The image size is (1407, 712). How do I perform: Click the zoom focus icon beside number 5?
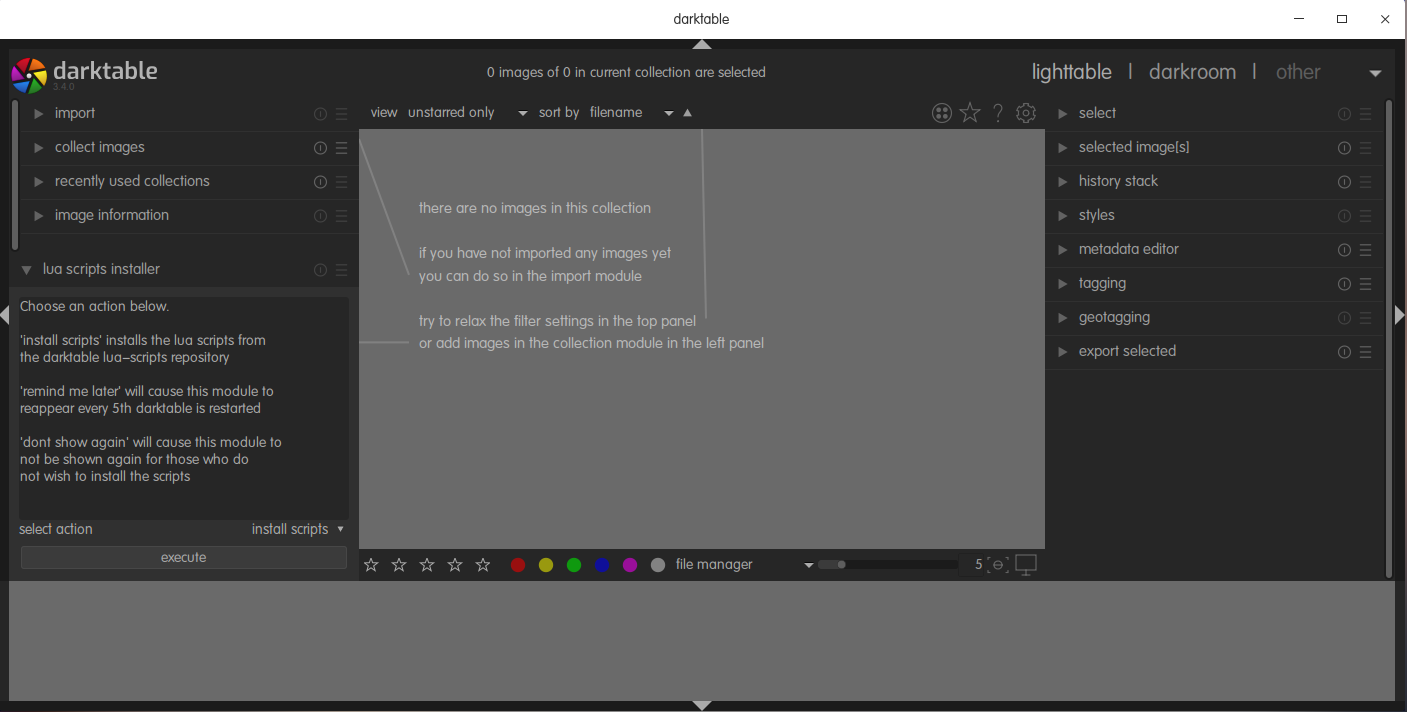pos(997,565)
